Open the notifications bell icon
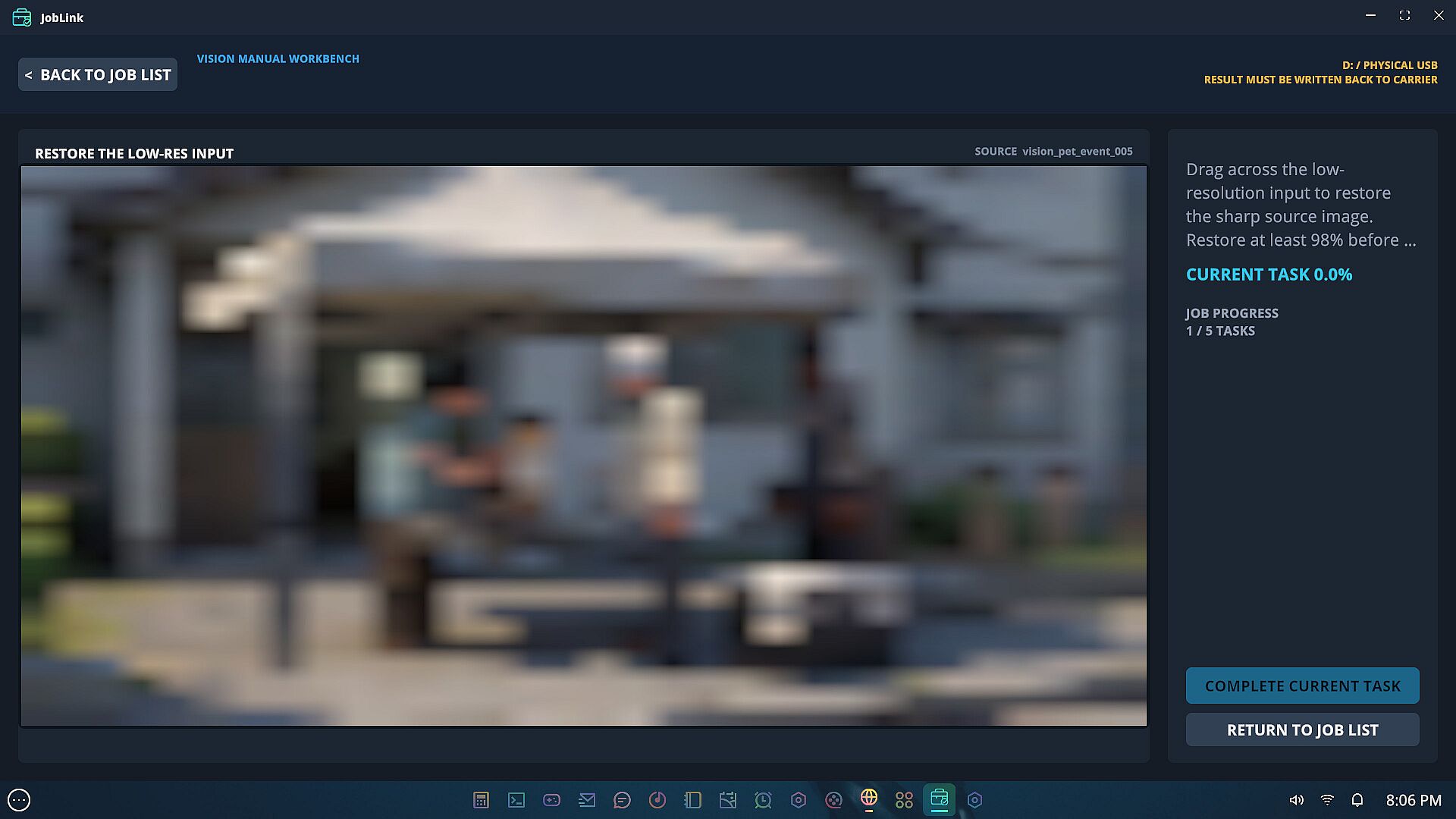Image resolution: width=1456 pixels, height=819 pixels. (x=1357, y=800)
